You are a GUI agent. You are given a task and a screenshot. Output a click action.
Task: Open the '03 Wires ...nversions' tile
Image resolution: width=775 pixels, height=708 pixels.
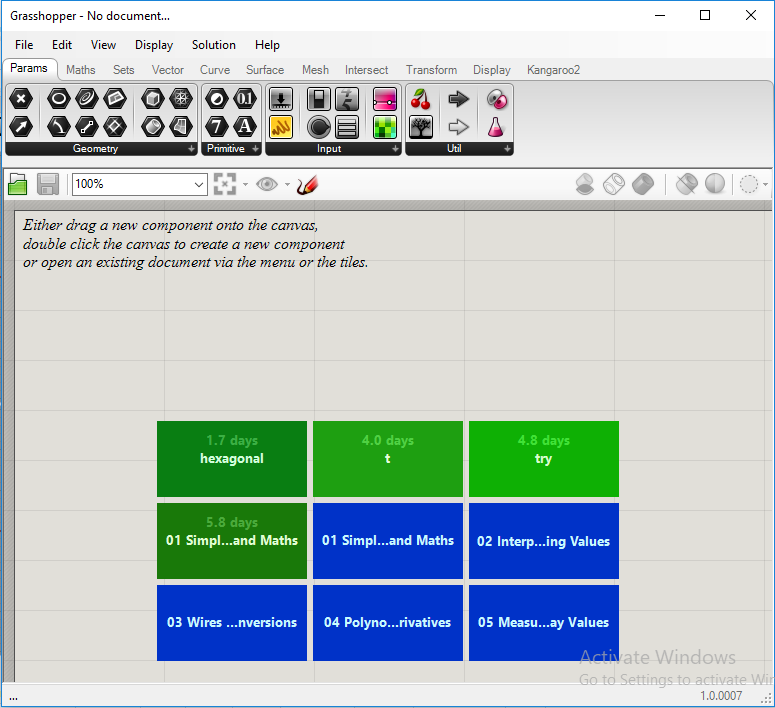[x=232, y=623]
